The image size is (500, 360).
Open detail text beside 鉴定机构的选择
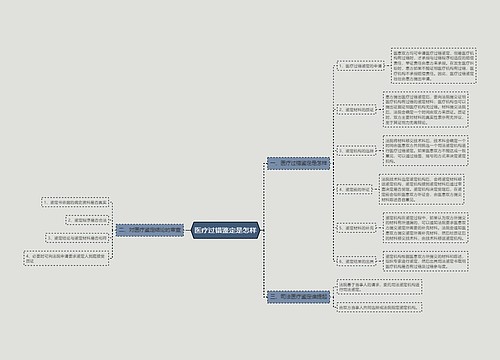tap(426, 151)
